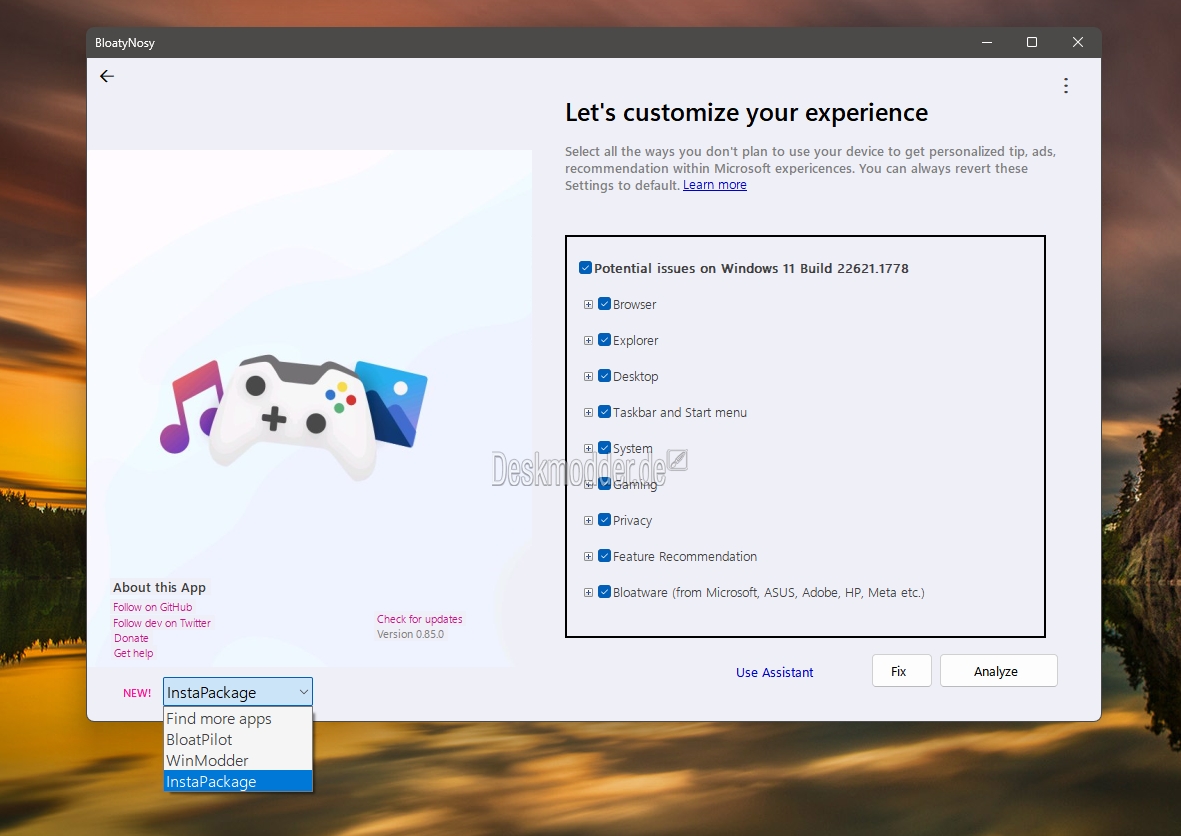
Task: Choose BloatPilot in the dropdown list
Action: 237,740
